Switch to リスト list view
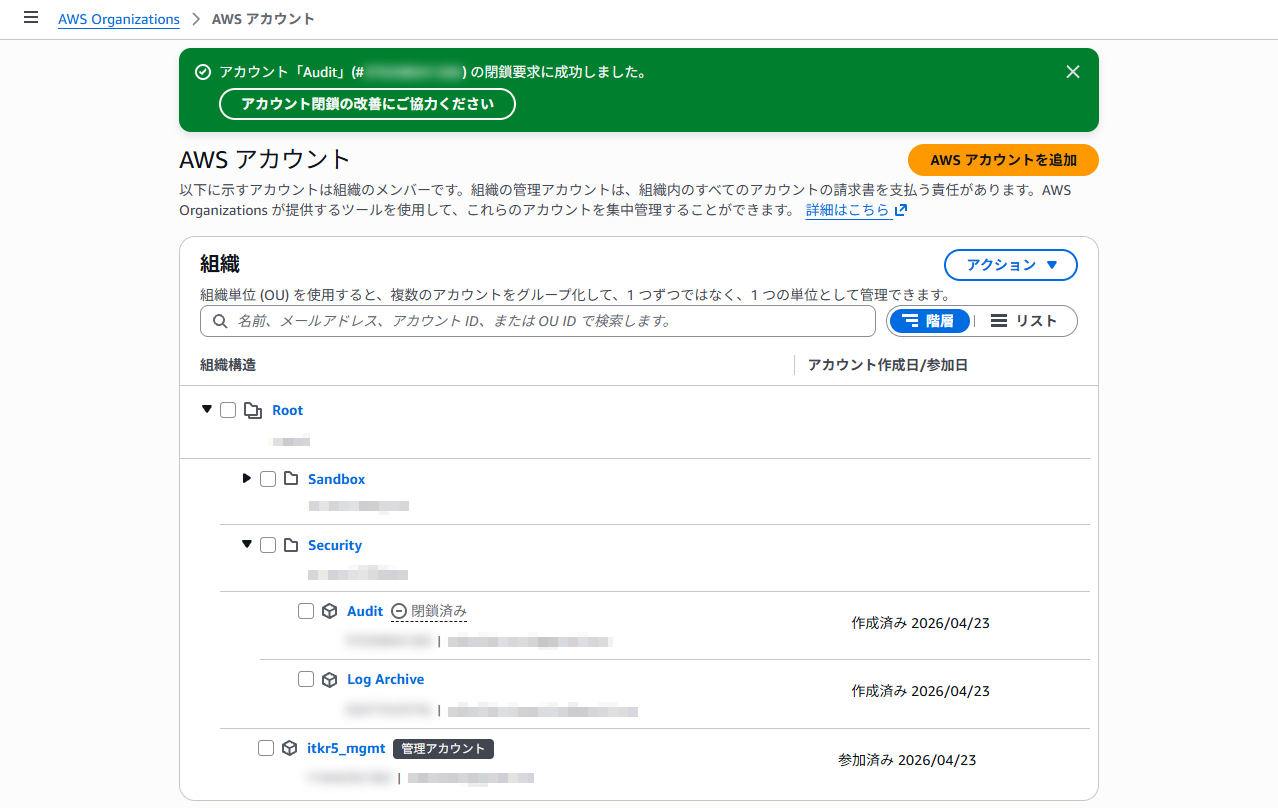This screenshot has height=808, width=1278. (1024, 321)
